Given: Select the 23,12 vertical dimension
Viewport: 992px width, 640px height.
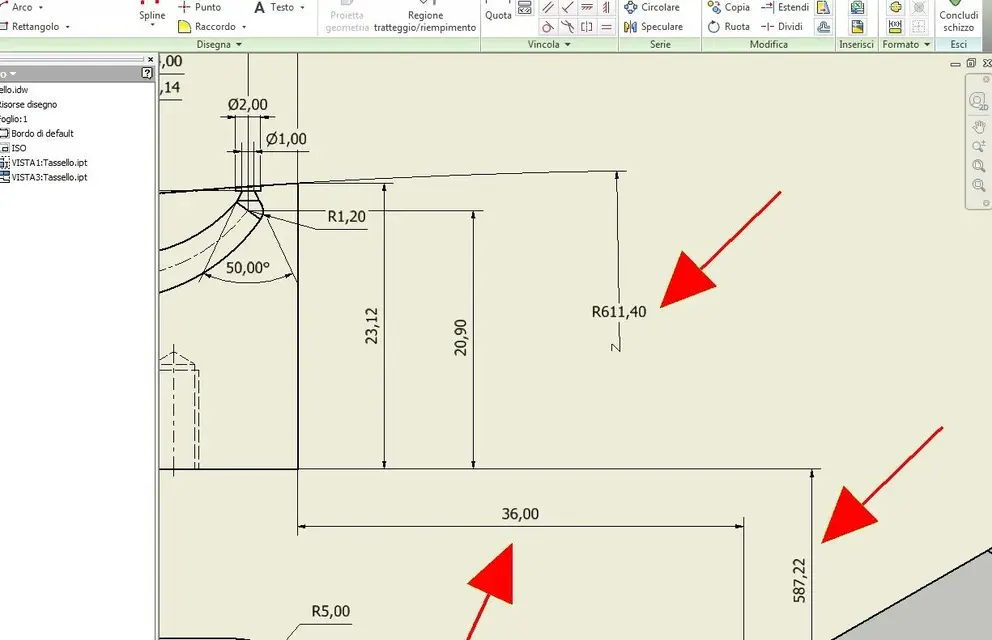Looking at the screenshot, I should [x=371, y=326].
